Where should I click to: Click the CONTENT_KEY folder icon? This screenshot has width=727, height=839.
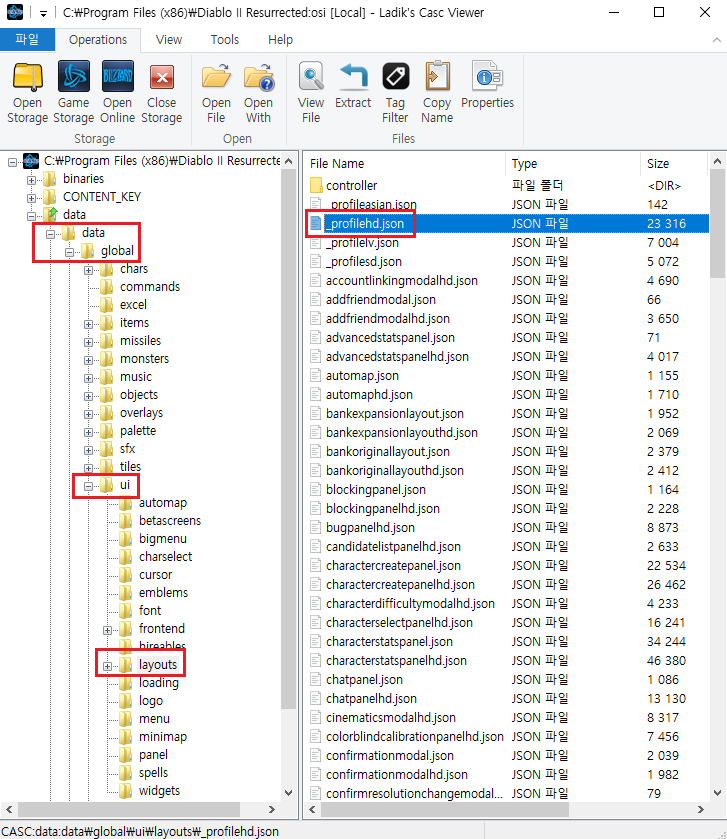click(x=50, y=196)
